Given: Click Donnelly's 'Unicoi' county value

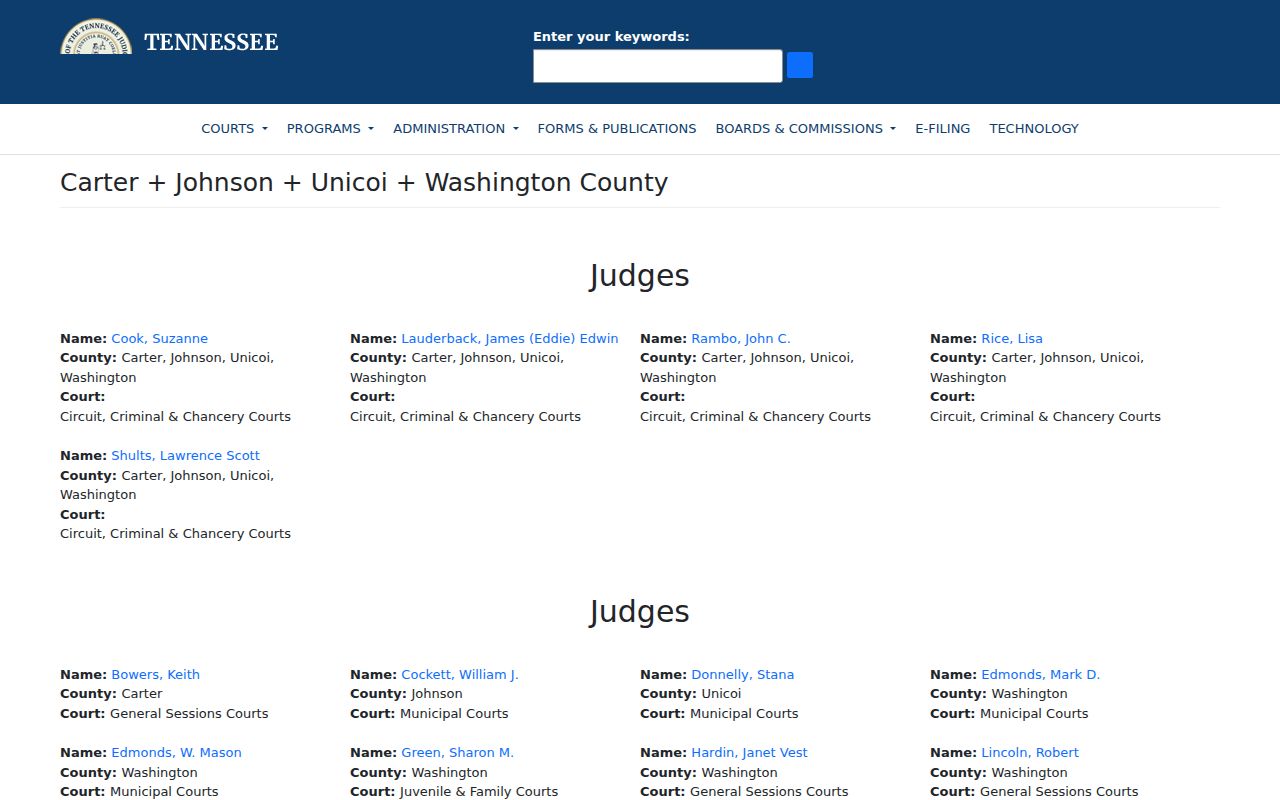Looking at the screenshot, I should (722, 693).
